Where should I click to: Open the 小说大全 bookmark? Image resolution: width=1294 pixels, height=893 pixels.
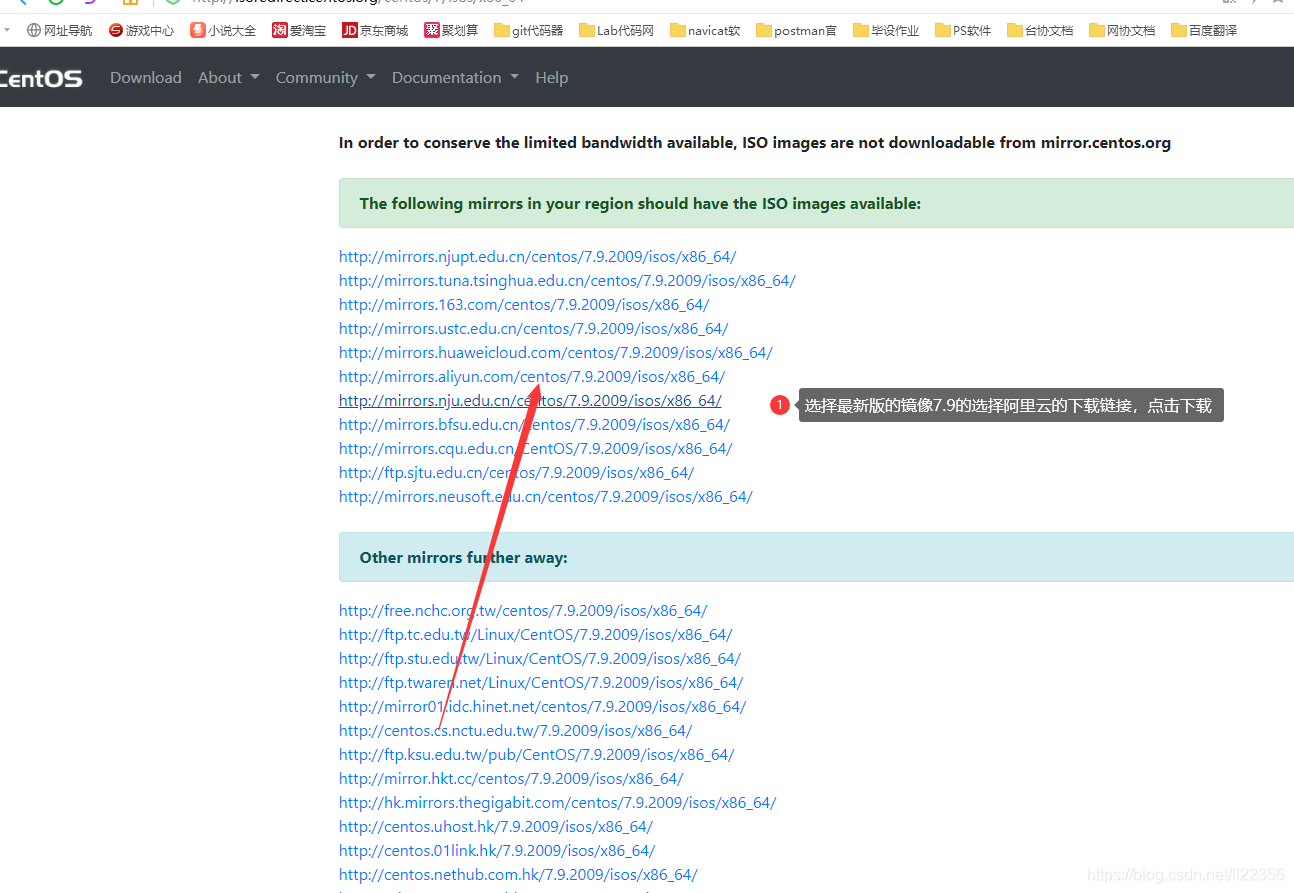coord(223,31)
